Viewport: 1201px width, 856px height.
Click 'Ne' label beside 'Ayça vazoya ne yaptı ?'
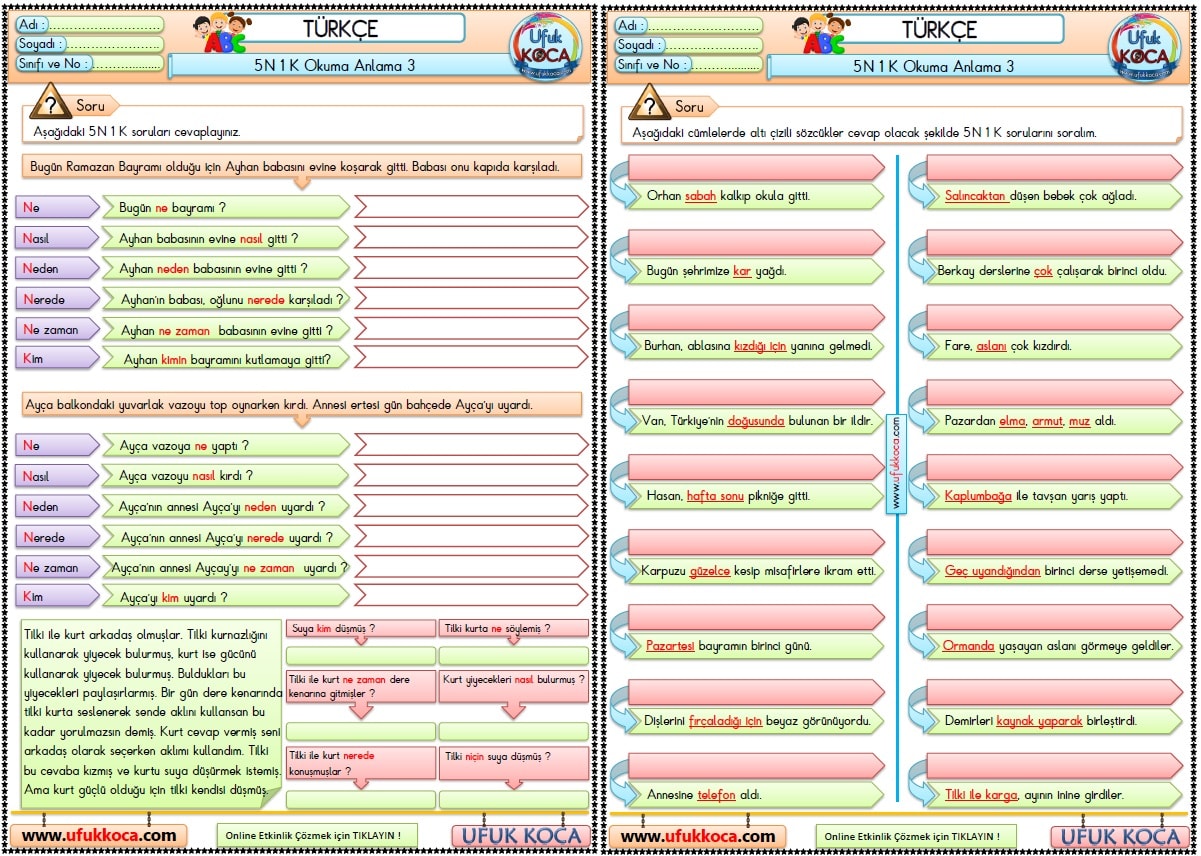pos(58,445)
